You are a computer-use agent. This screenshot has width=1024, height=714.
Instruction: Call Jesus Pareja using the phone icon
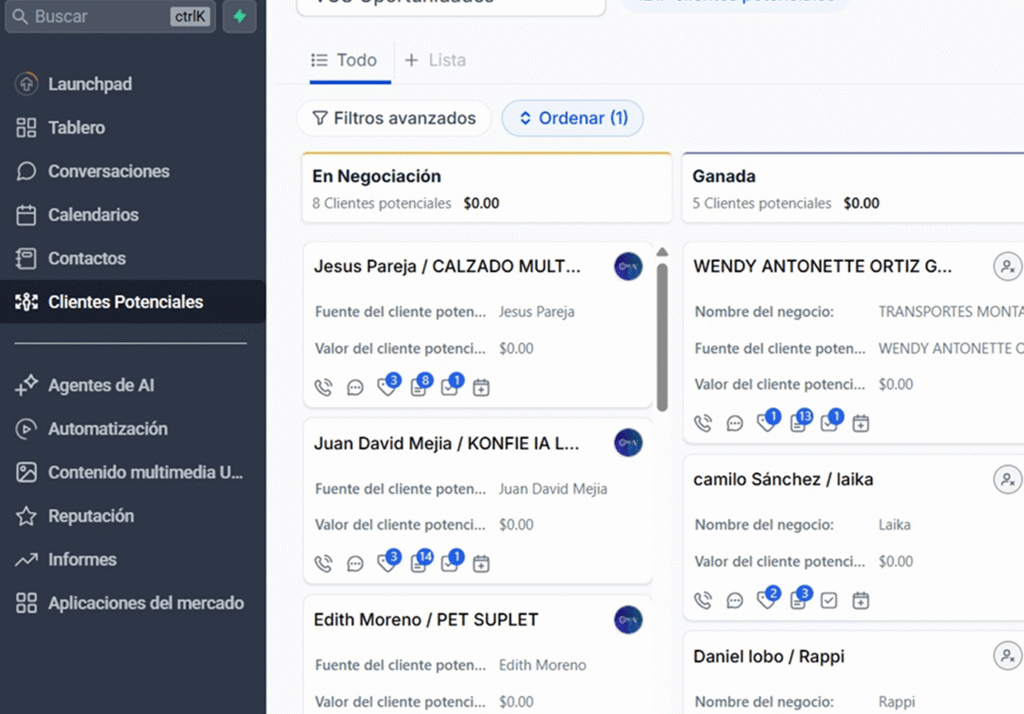(x=323, y=388)
